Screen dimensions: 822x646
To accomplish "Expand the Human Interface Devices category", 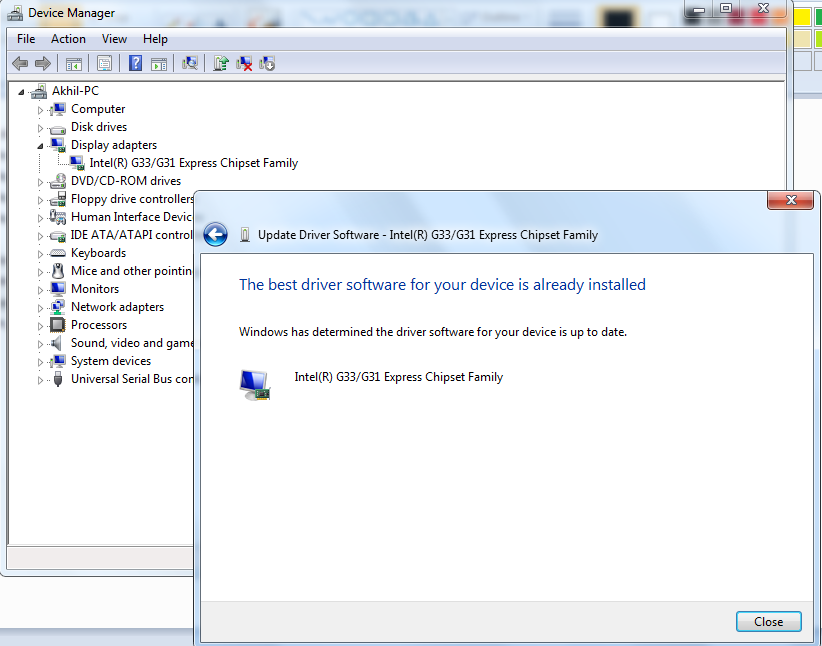I will point(40,218).
